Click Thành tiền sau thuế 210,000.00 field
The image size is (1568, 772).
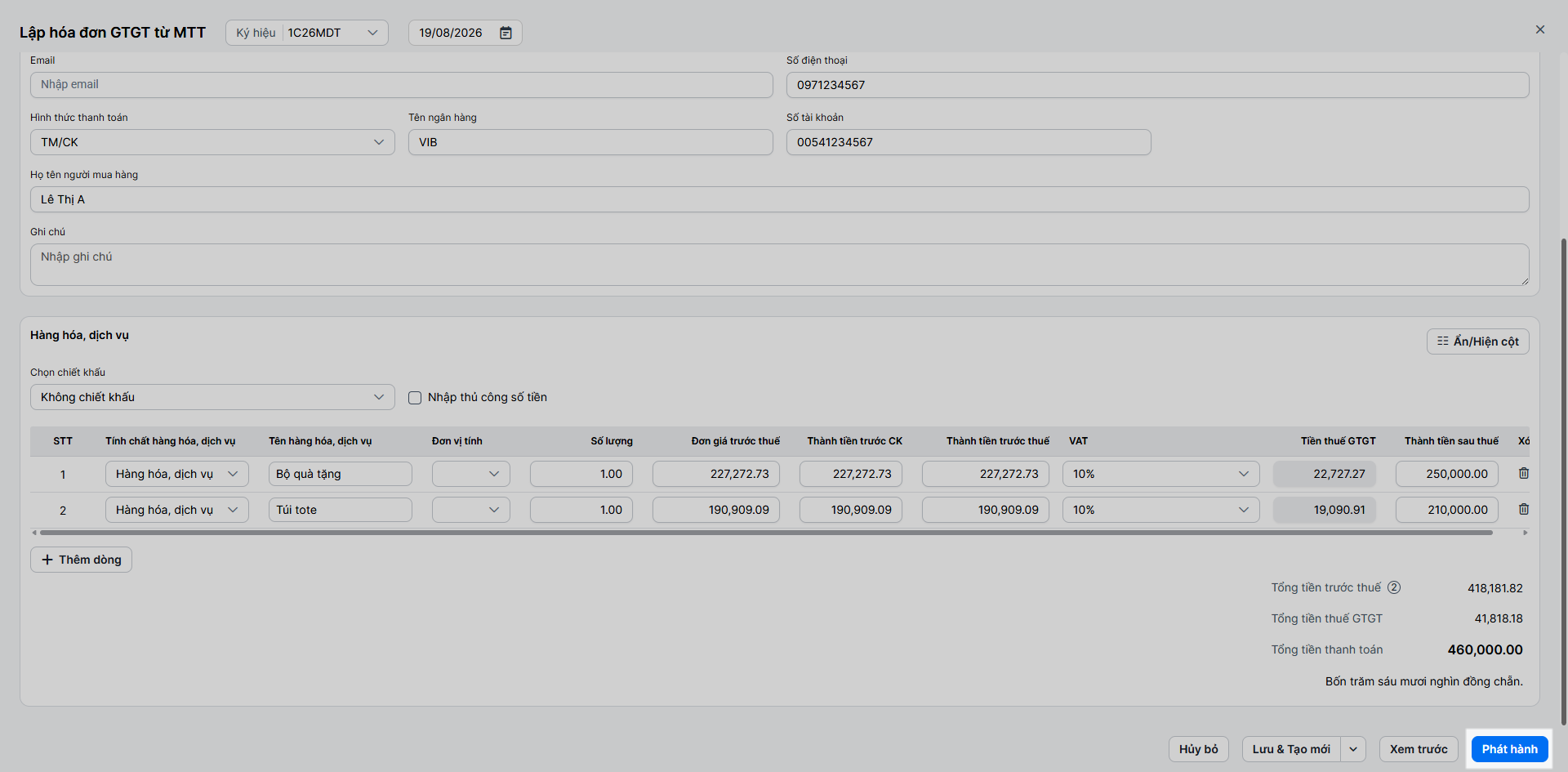pyautogui.click(x=1447, y=510)
